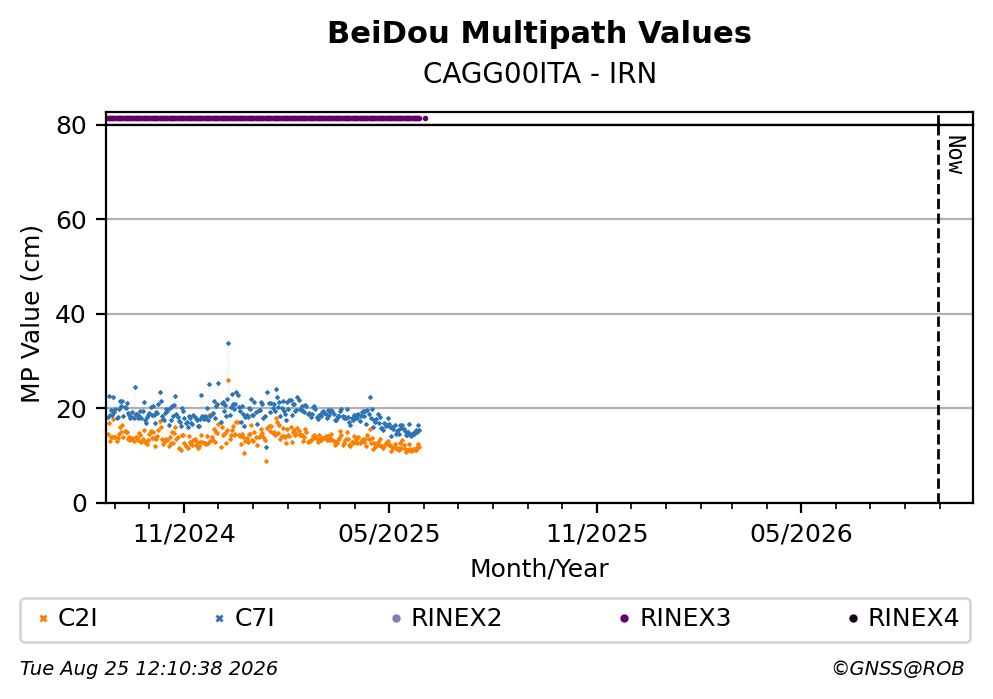Viewport: 993px width, 699px height.
Task: Click the 'Now' label by the dashed line
Action: pos(956,155)
